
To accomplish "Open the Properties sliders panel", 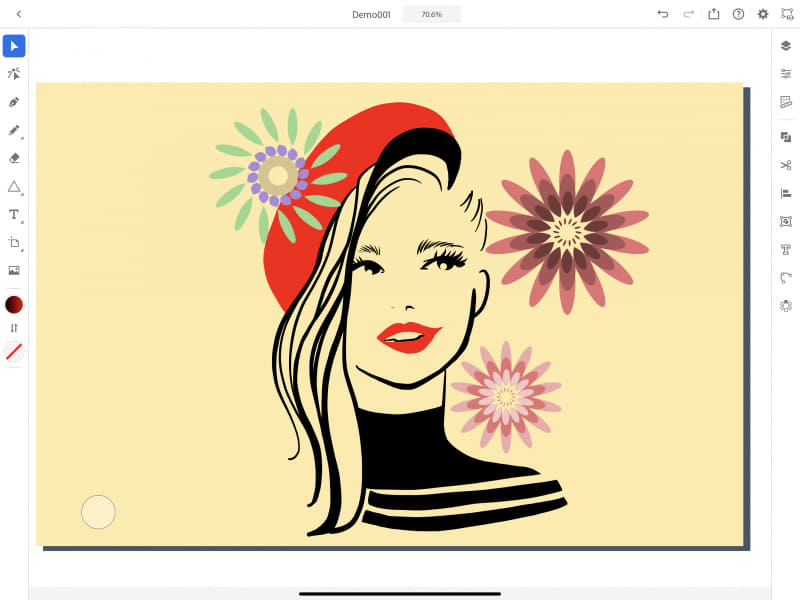I will 786,74.
